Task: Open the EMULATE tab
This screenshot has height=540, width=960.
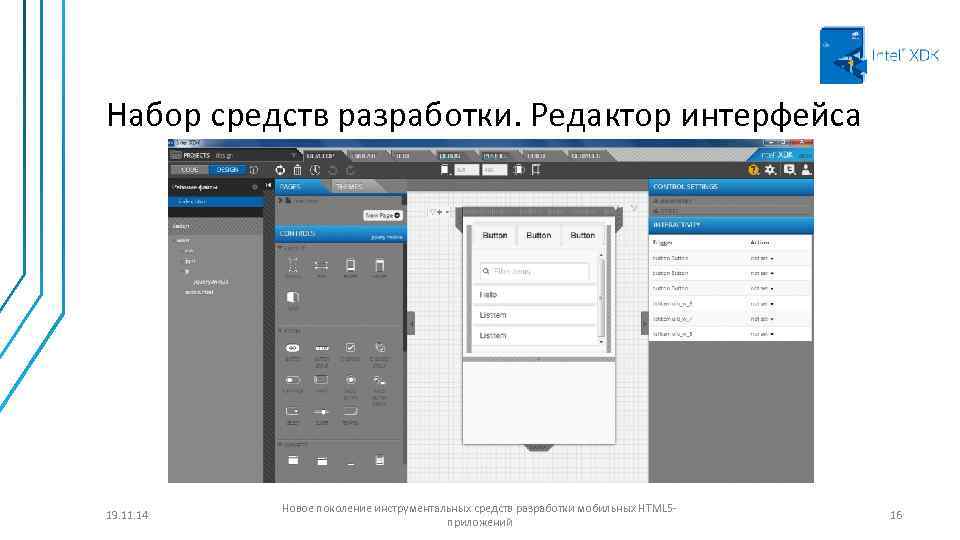Action: coord(364,156)
